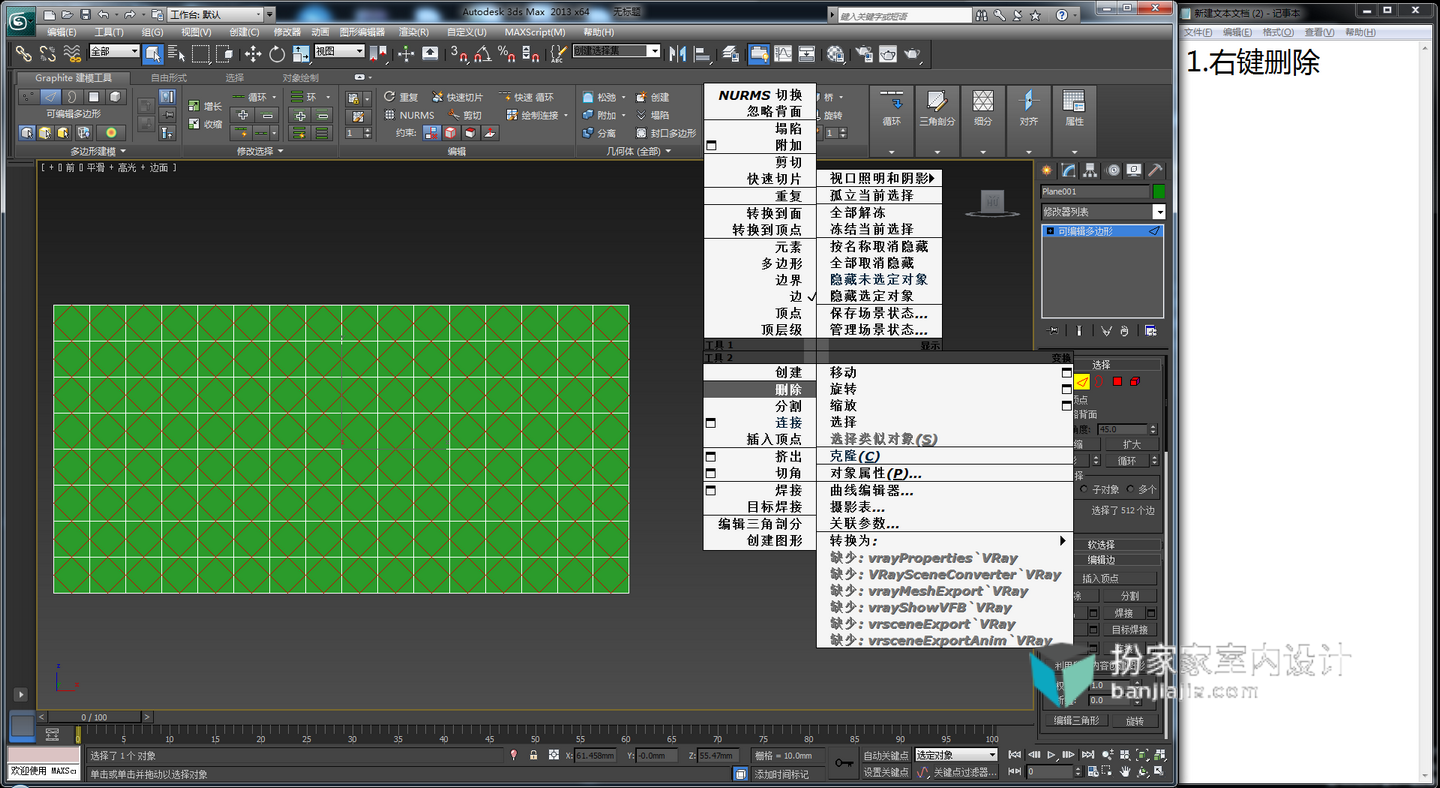Open 移动 transform settings box in quad menu
The width and height of the screenshot is (1440, 788).
[x=1066, y=372]
